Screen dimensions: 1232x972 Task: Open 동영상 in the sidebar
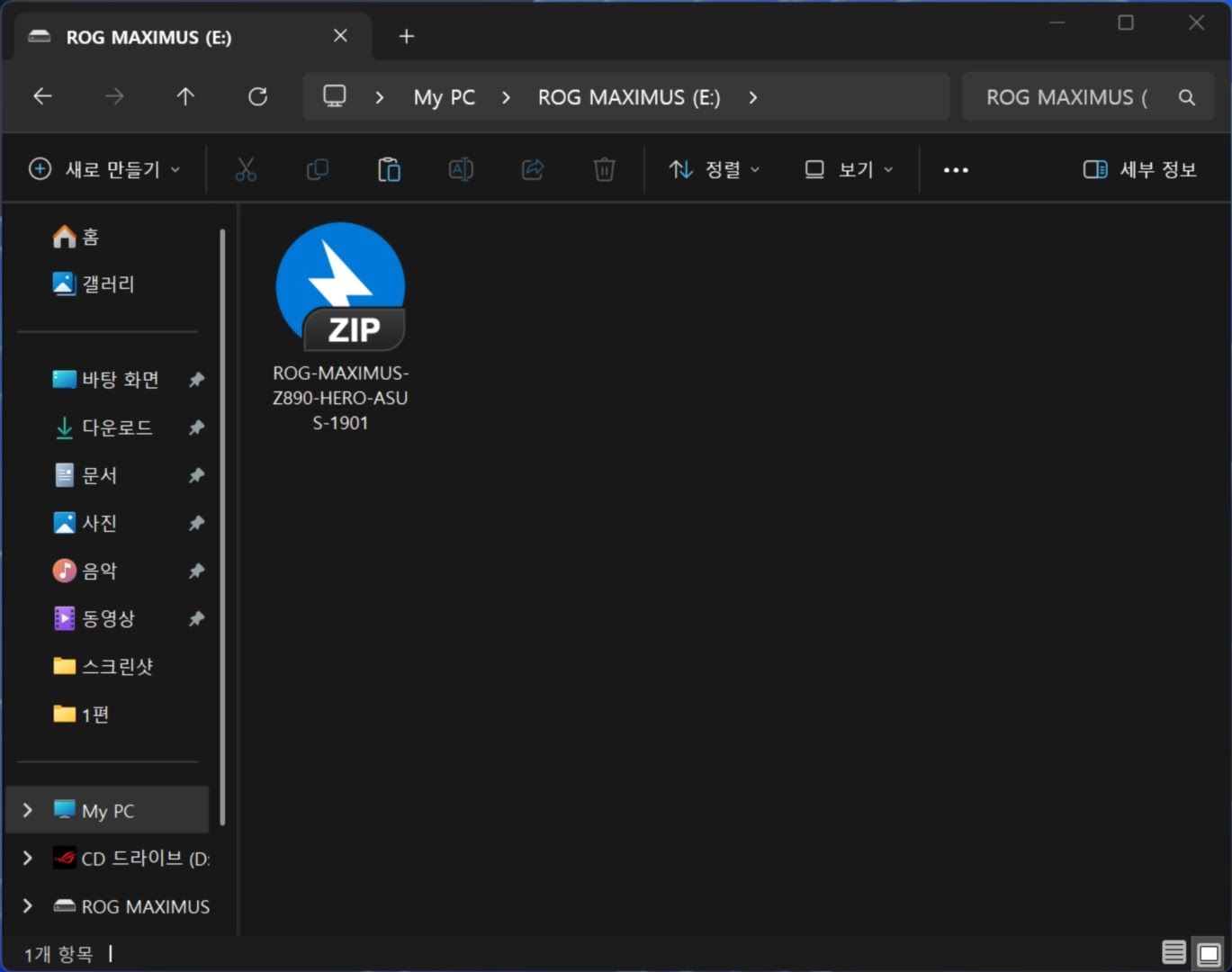(x=94, y=618)
